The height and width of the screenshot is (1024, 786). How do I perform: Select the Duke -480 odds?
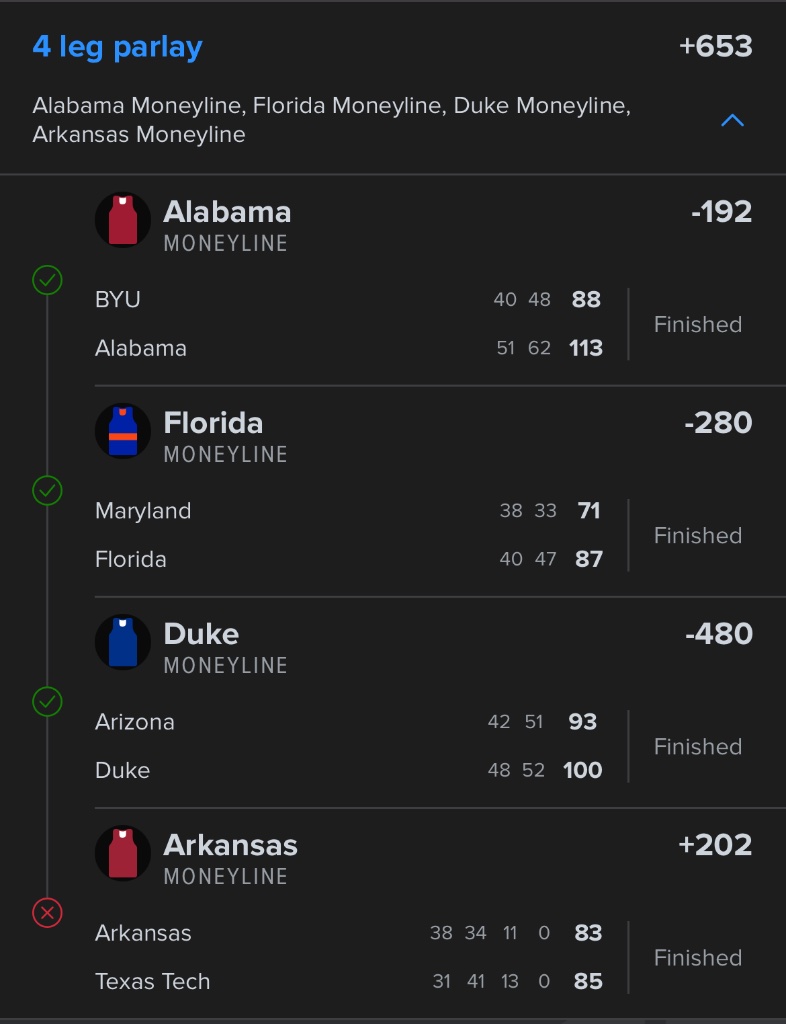[718, 634]
